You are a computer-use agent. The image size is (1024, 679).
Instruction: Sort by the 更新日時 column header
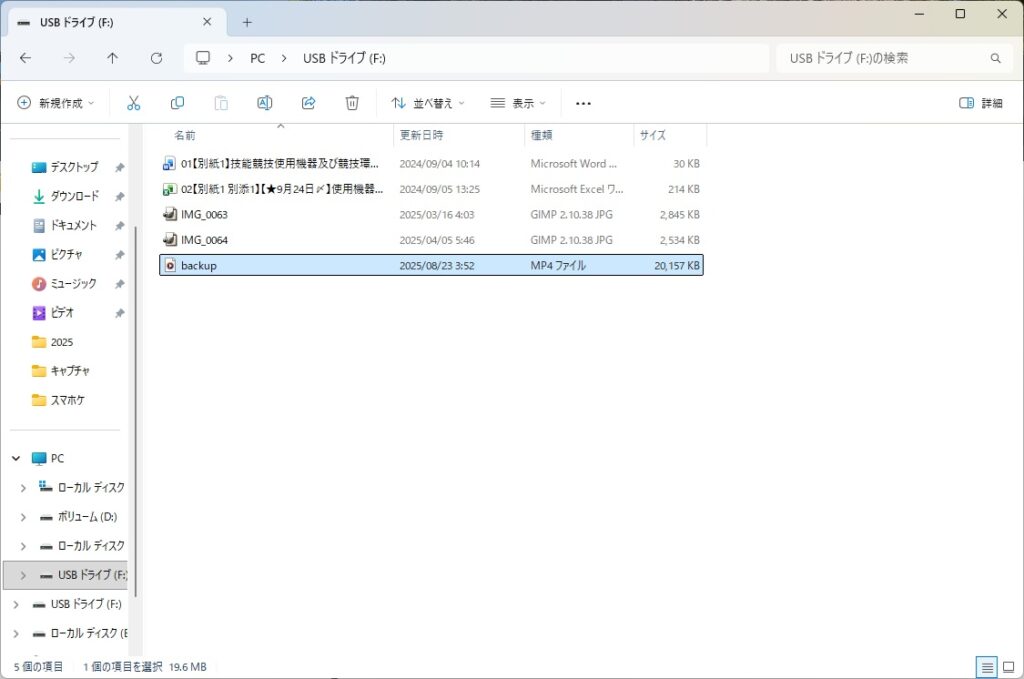[x=421, y=135]
